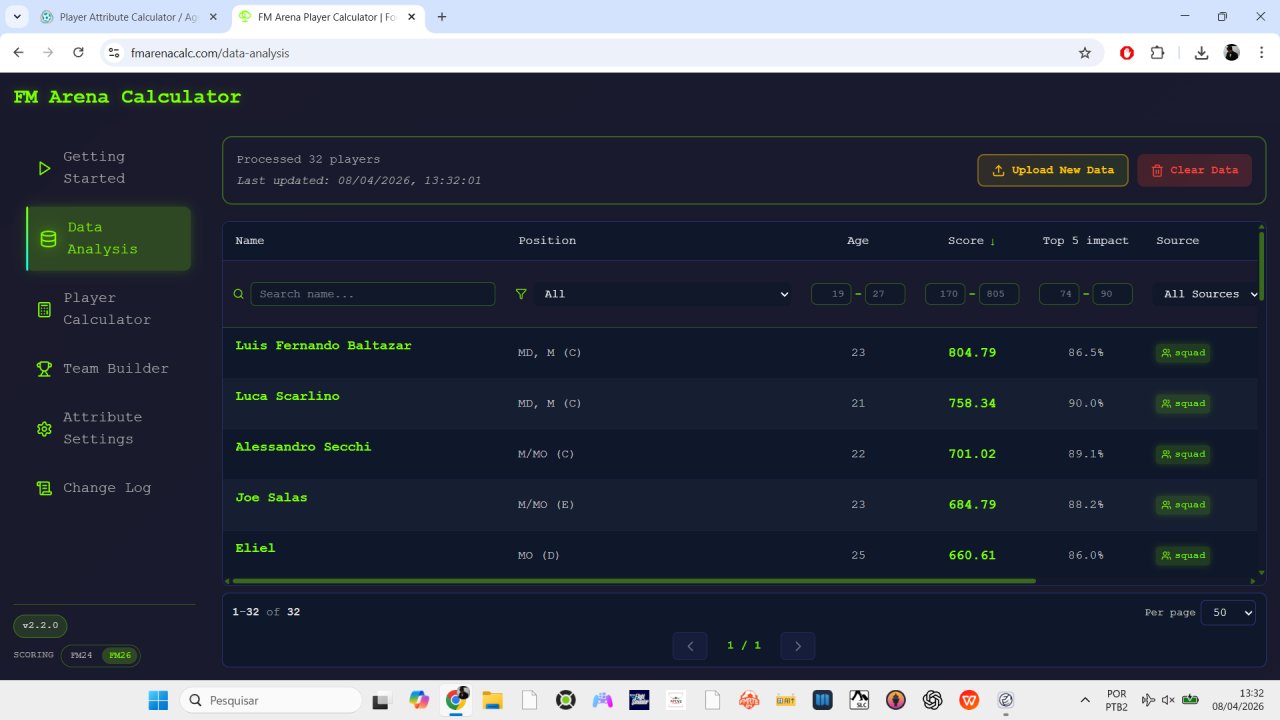Go to the previous results page
Viewport: 1280px width, 720px height.
point(690,646)
